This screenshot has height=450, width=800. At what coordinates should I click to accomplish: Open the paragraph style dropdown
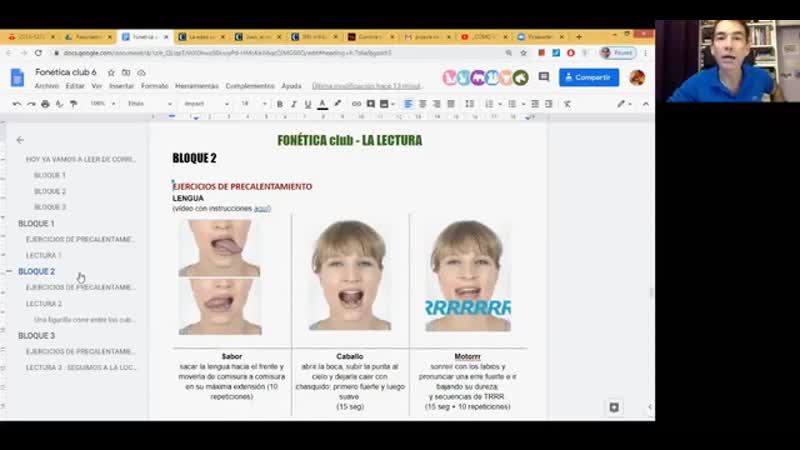(x=149, y=104)
